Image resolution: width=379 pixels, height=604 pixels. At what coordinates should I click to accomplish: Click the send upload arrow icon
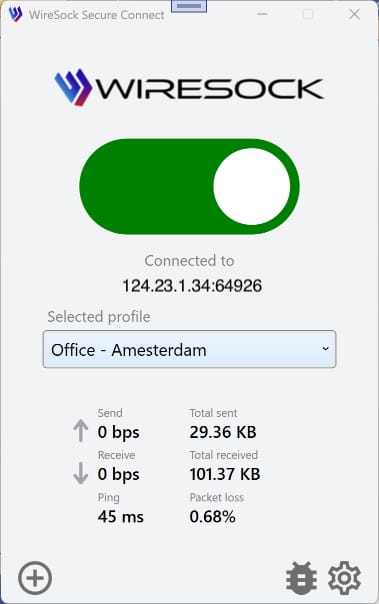[80, 431]
